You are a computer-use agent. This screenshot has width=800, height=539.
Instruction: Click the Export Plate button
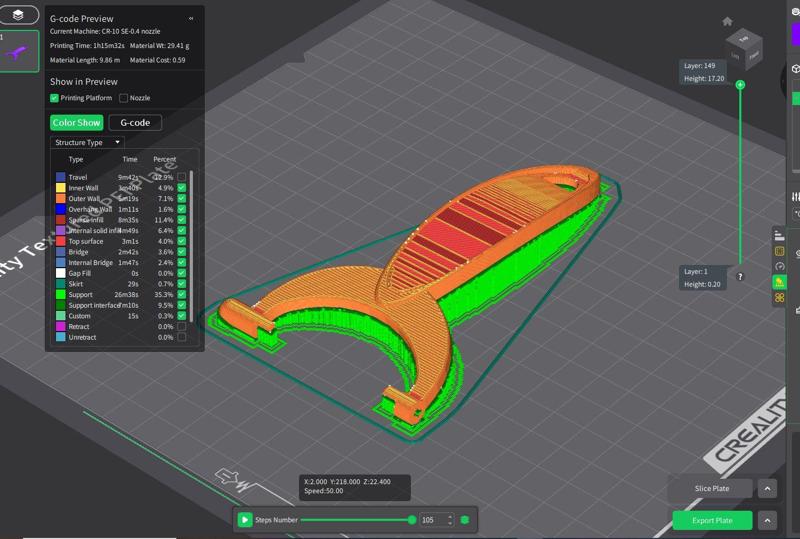[x=712, y=521]
